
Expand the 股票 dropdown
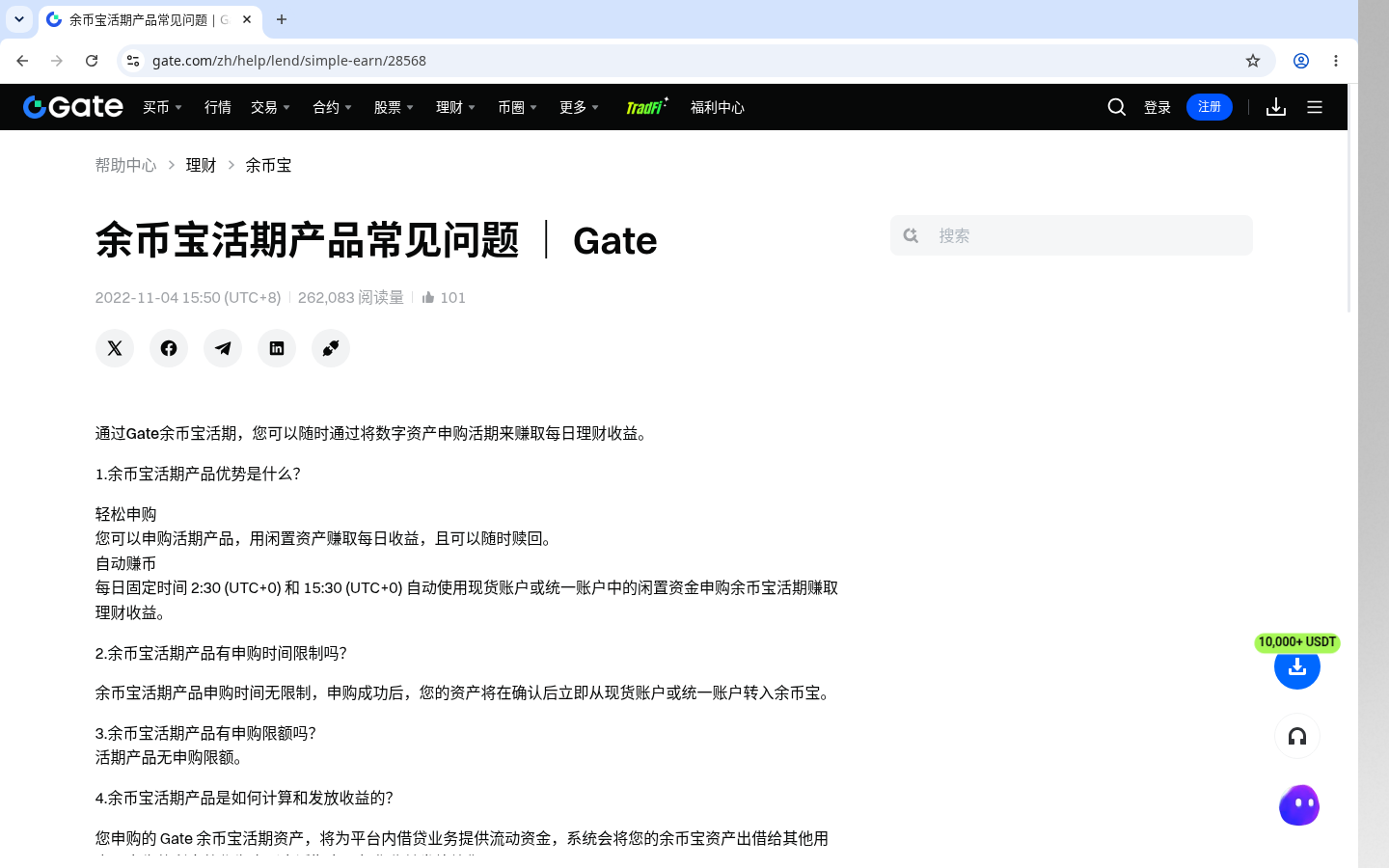[394, 107]
